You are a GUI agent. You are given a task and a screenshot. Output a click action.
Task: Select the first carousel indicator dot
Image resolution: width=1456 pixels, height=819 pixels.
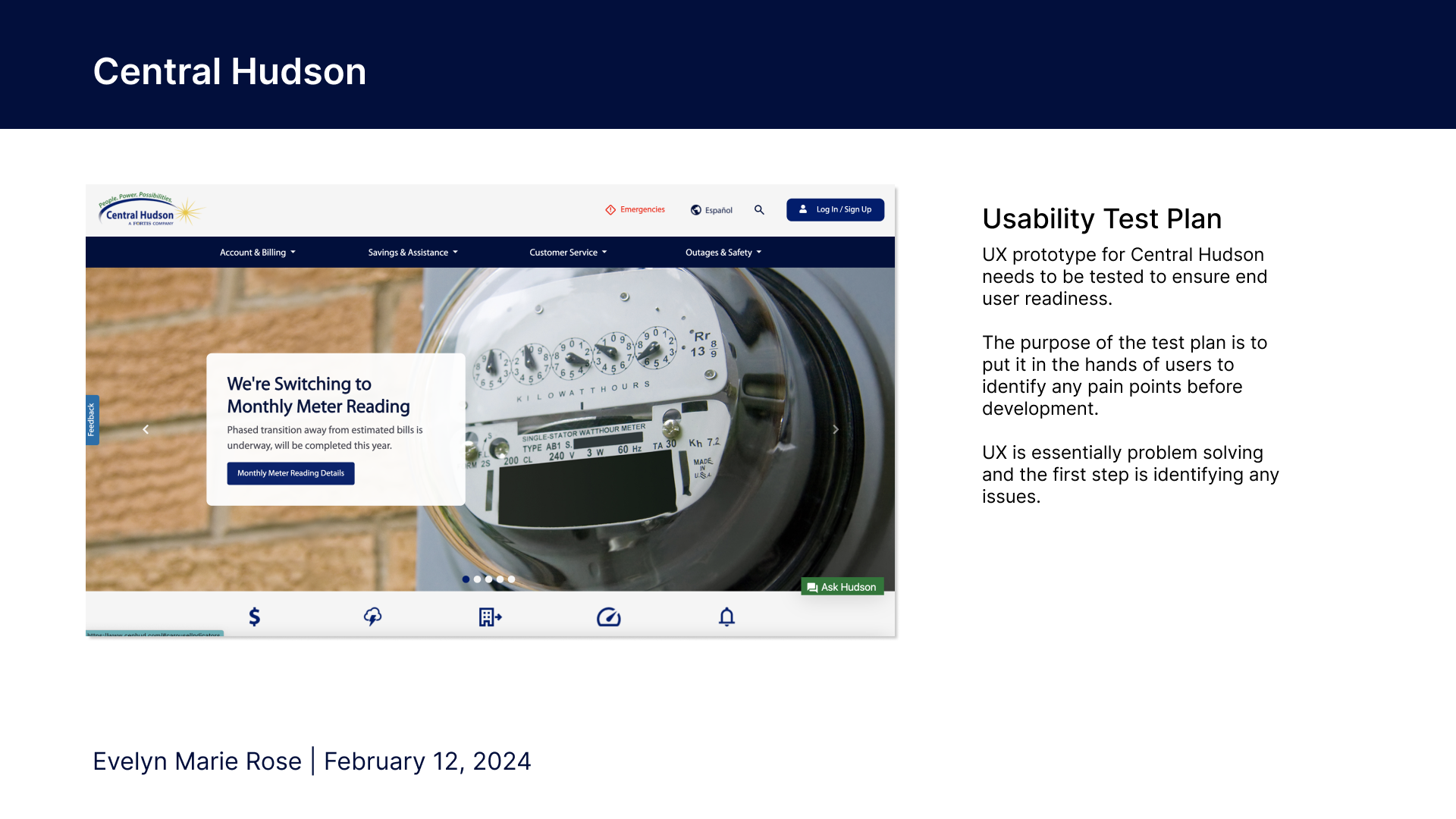pos(466,579)
